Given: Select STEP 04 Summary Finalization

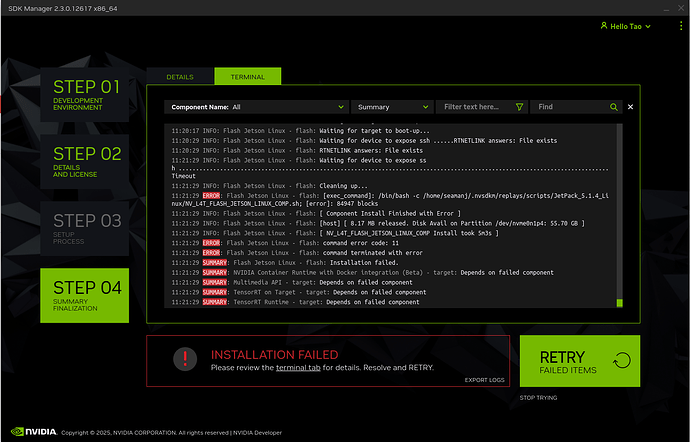Looking at the screenshot, I should [x=84, y=295].
